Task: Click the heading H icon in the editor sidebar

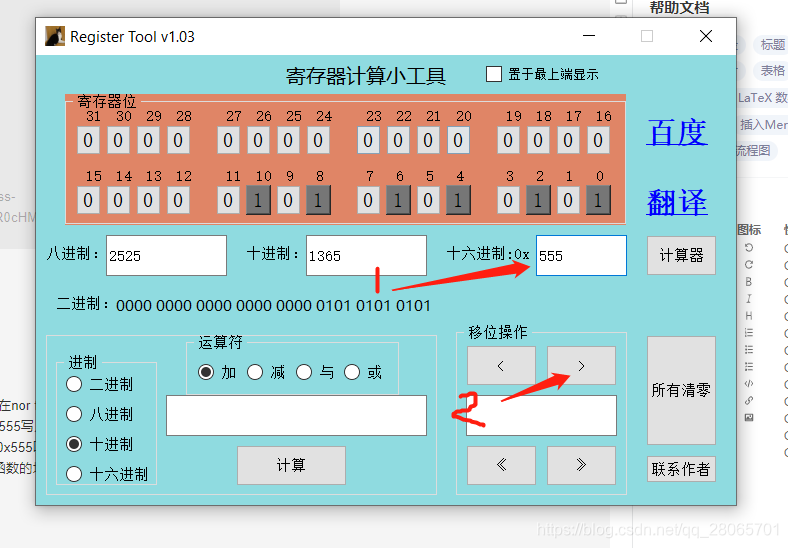Action: [749, 316]
